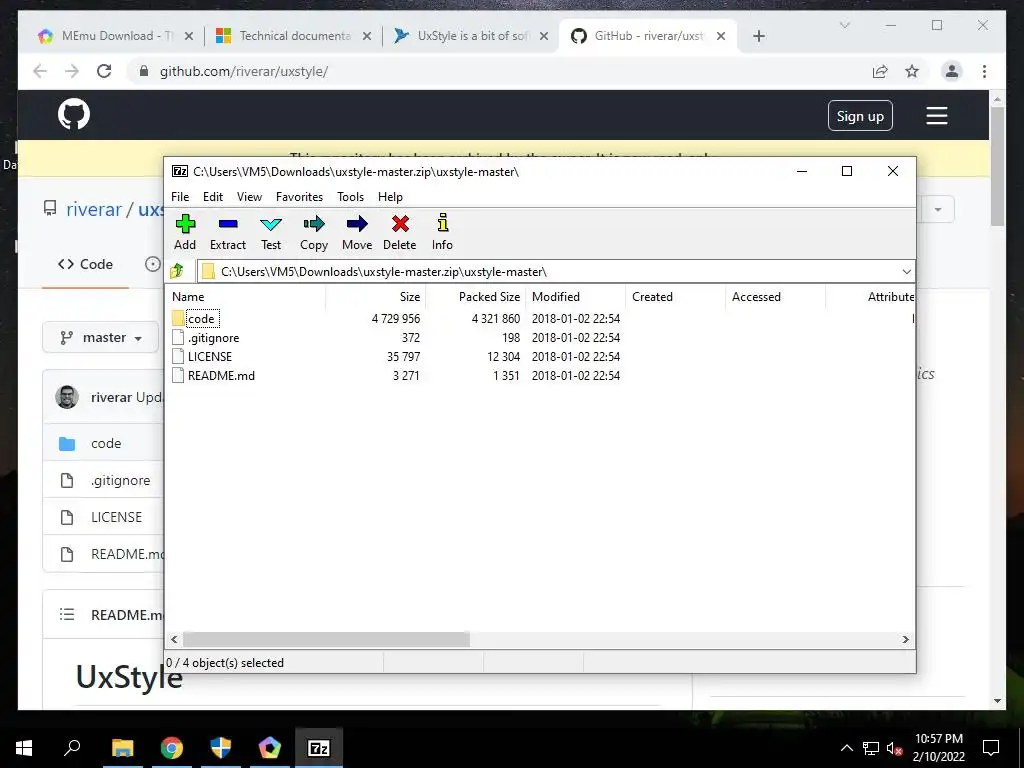
Task: Open the Edit menu in 7-Zip
Action: (213, 197)
